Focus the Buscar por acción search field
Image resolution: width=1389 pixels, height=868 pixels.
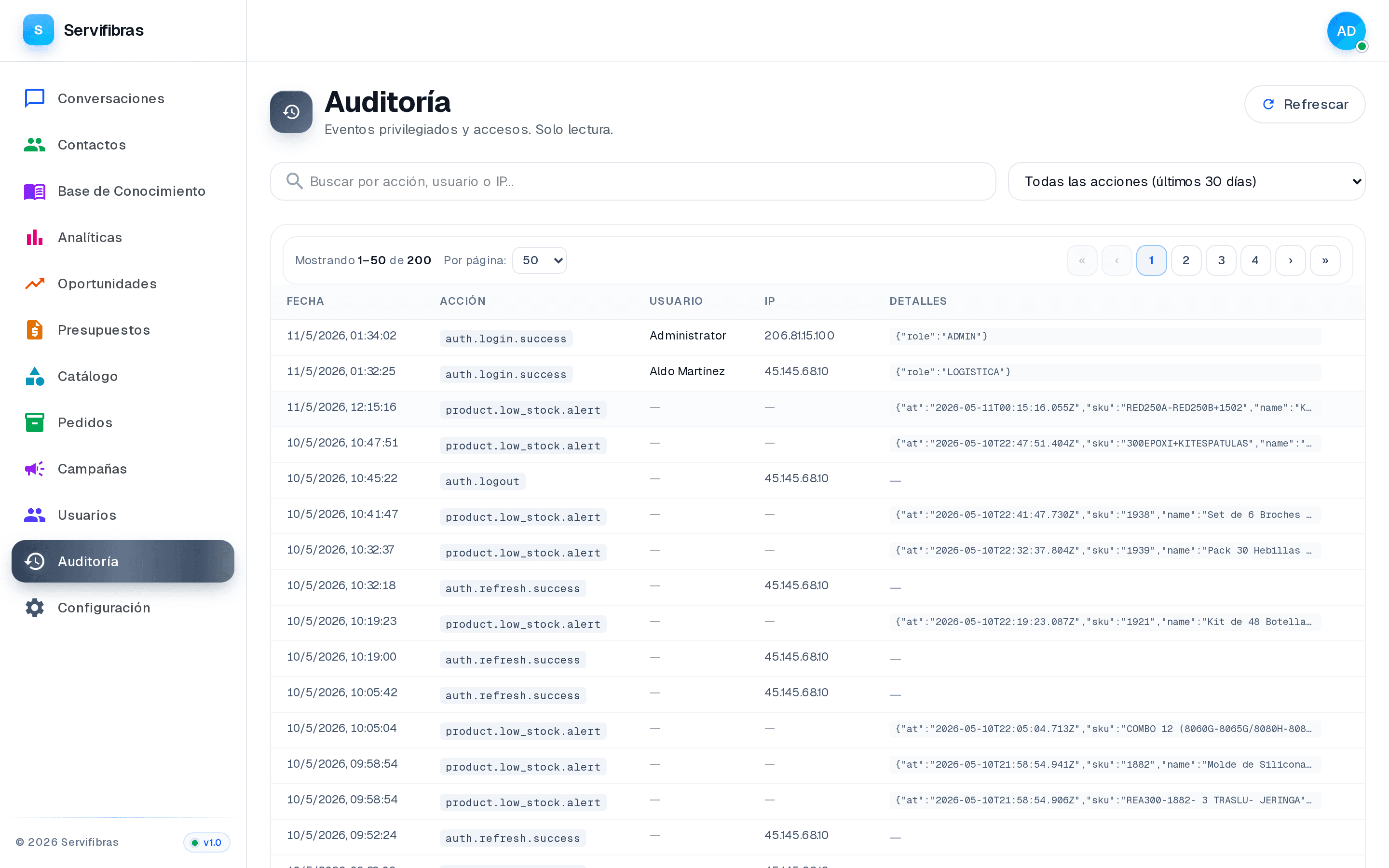632,181
